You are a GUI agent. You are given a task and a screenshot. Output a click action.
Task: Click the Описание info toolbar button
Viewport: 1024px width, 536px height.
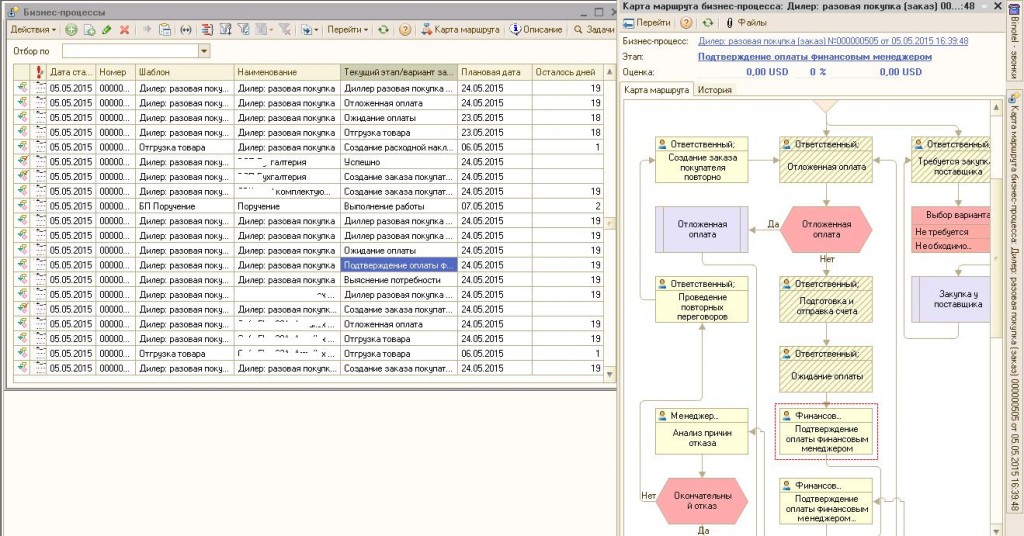click(536, 29)
